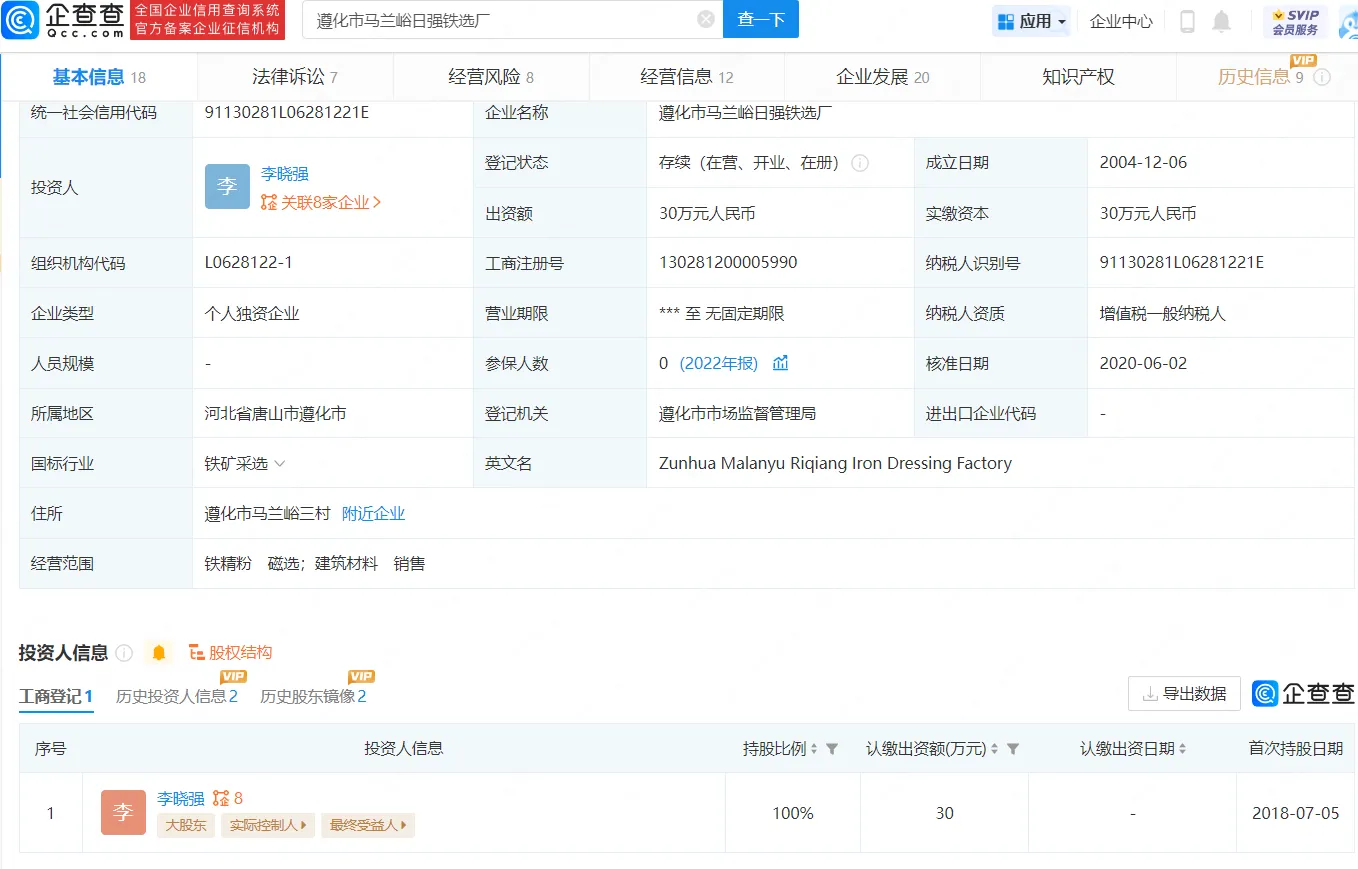Click the 导出数据 export button
The image size is (1358, 869).
[1184, 693]
